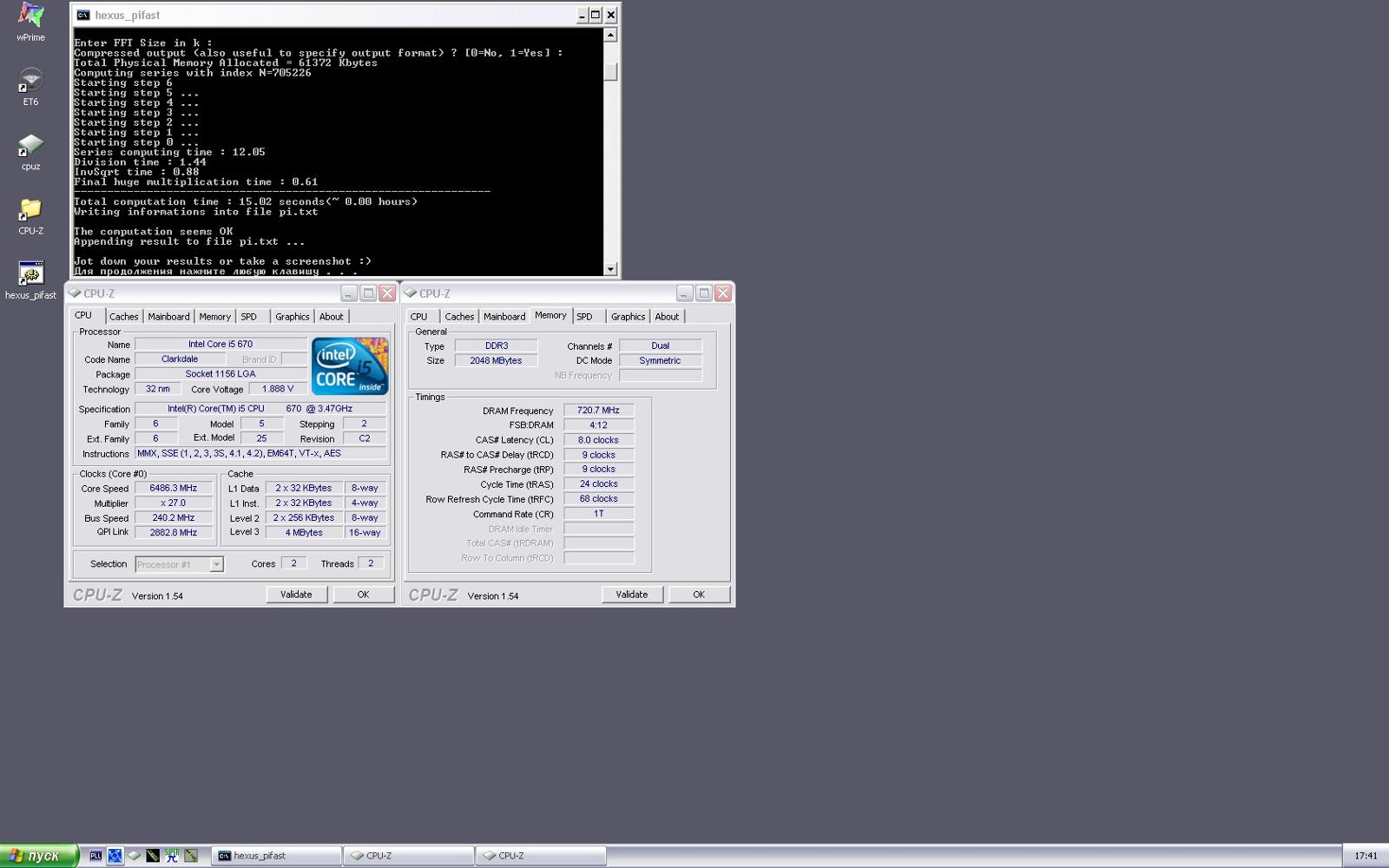
Task: Click the Name field 'Intel Core i5 670'
Action: tap(221, 345)
